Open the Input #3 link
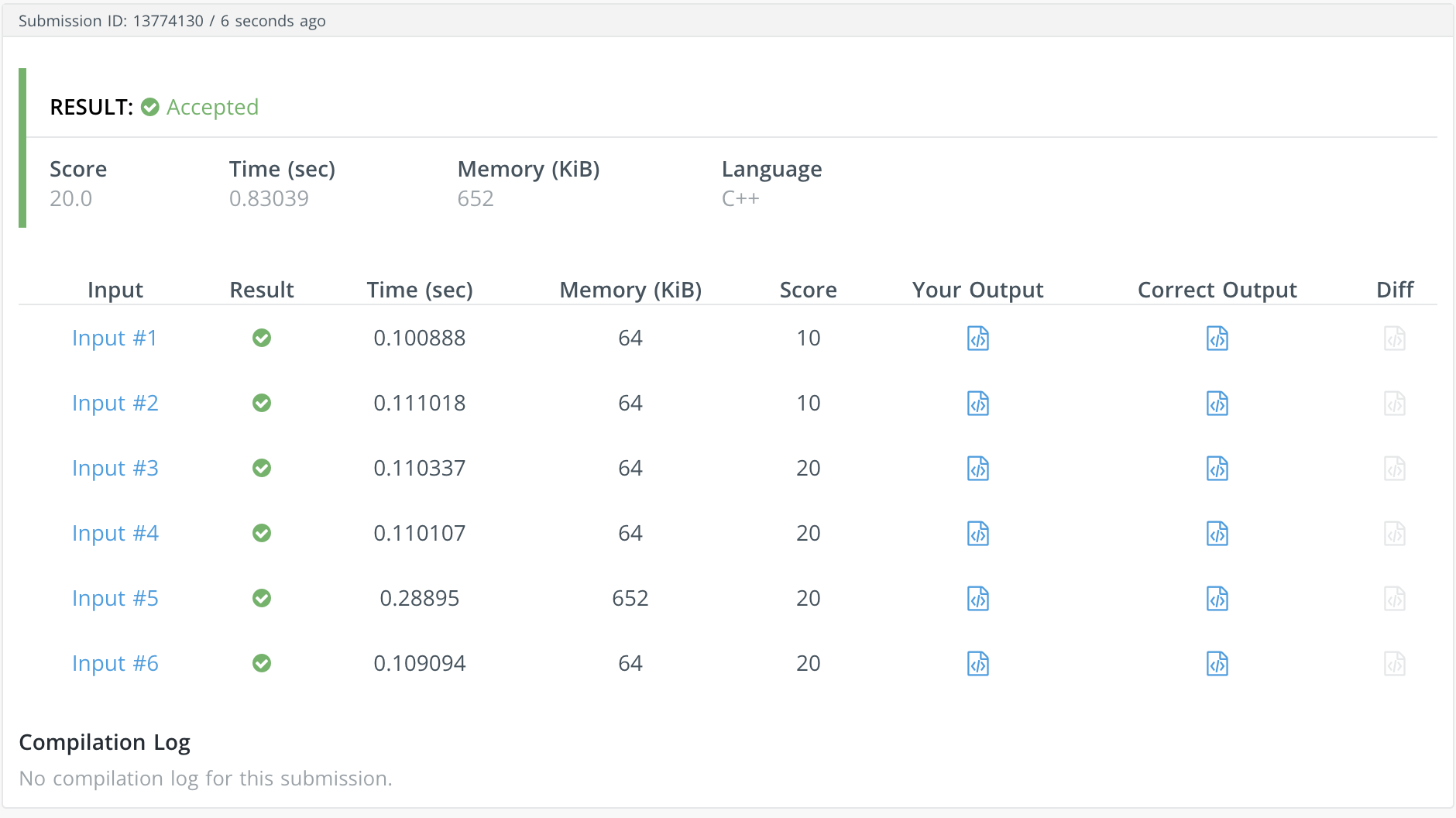The width and height of the screenshot is (1456, 818). 115,469
